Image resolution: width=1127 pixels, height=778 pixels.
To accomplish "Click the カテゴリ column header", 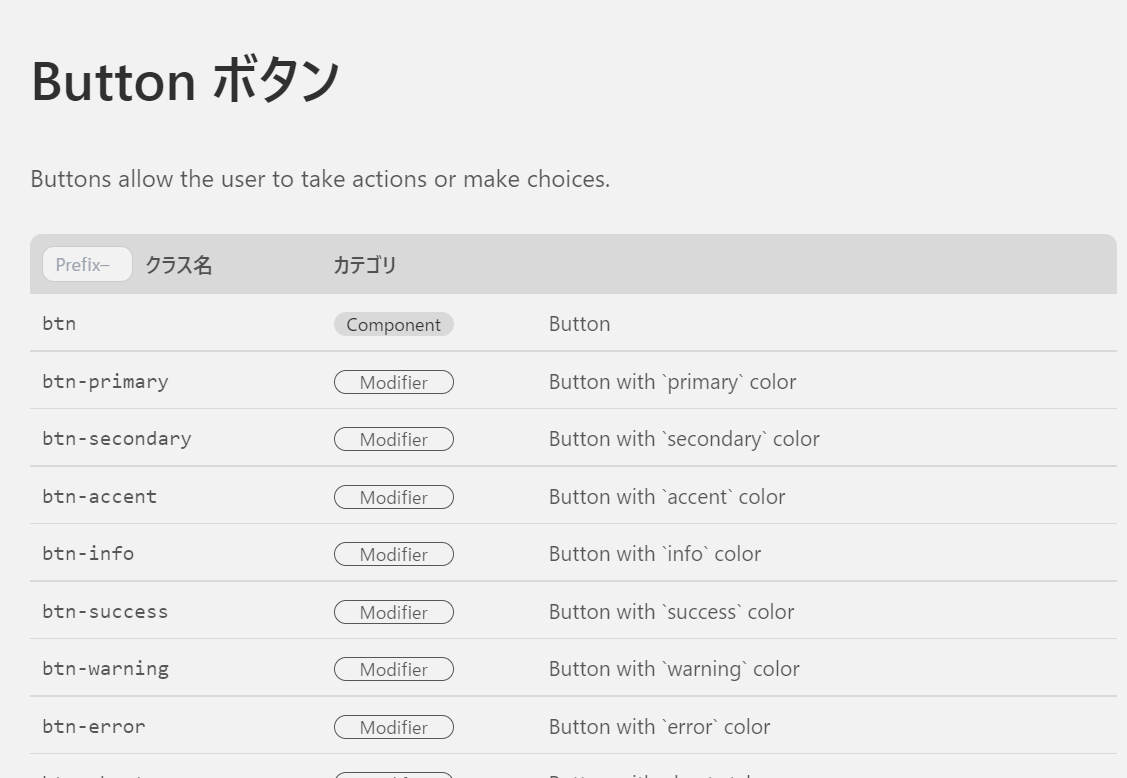I will [365, 265].
